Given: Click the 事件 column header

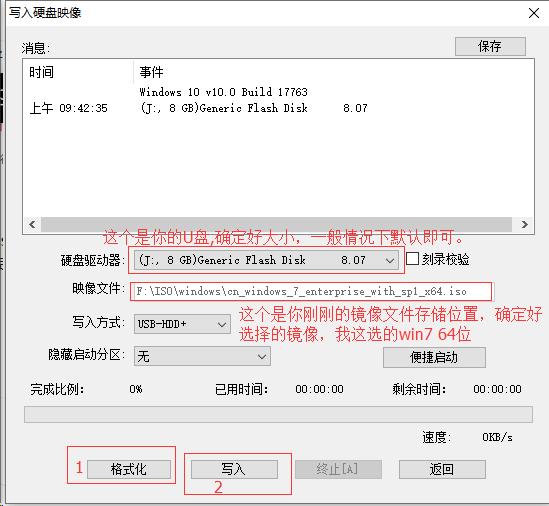Looking at the screenshot, I should click(x=151, y=72).
